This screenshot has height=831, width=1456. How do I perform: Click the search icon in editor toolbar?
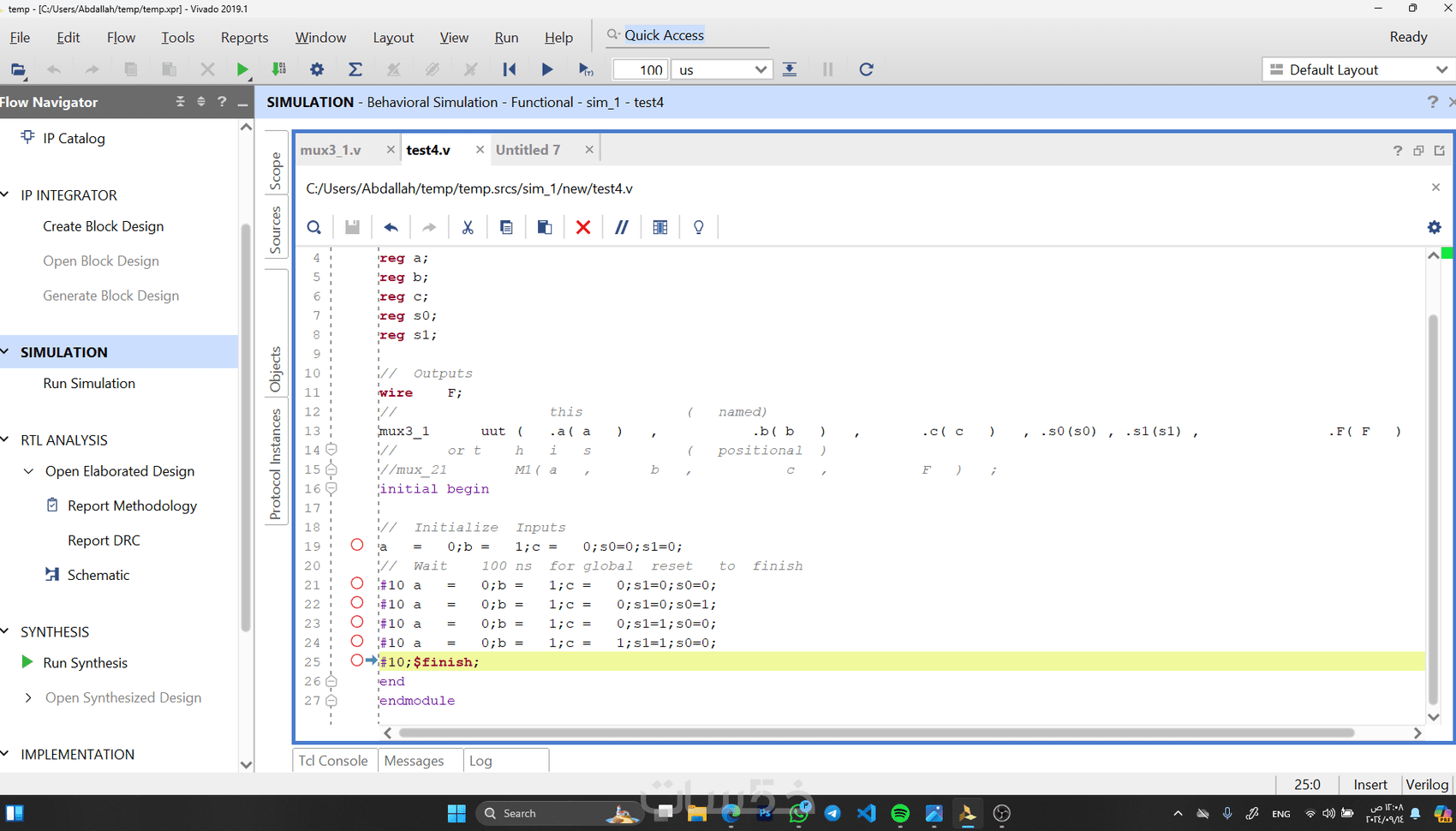314,227
